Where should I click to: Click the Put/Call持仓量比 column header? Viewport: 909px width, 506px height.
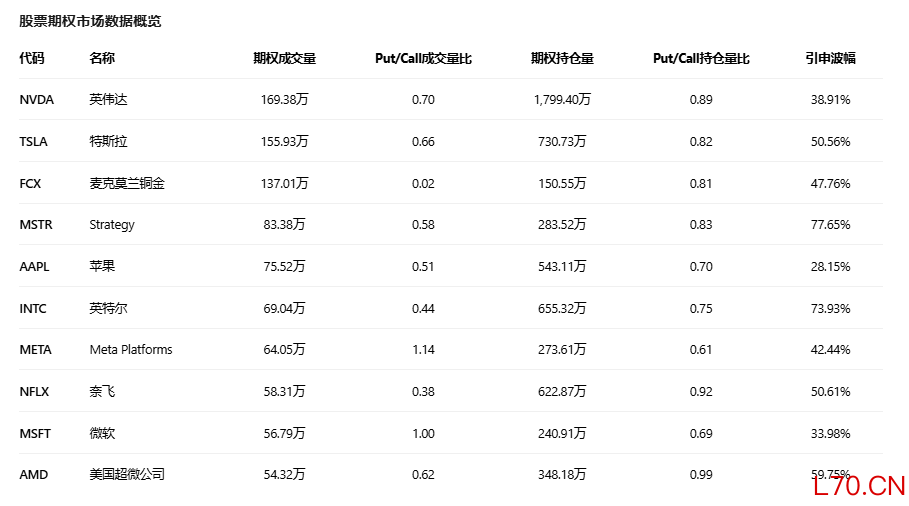click(701, 59)
